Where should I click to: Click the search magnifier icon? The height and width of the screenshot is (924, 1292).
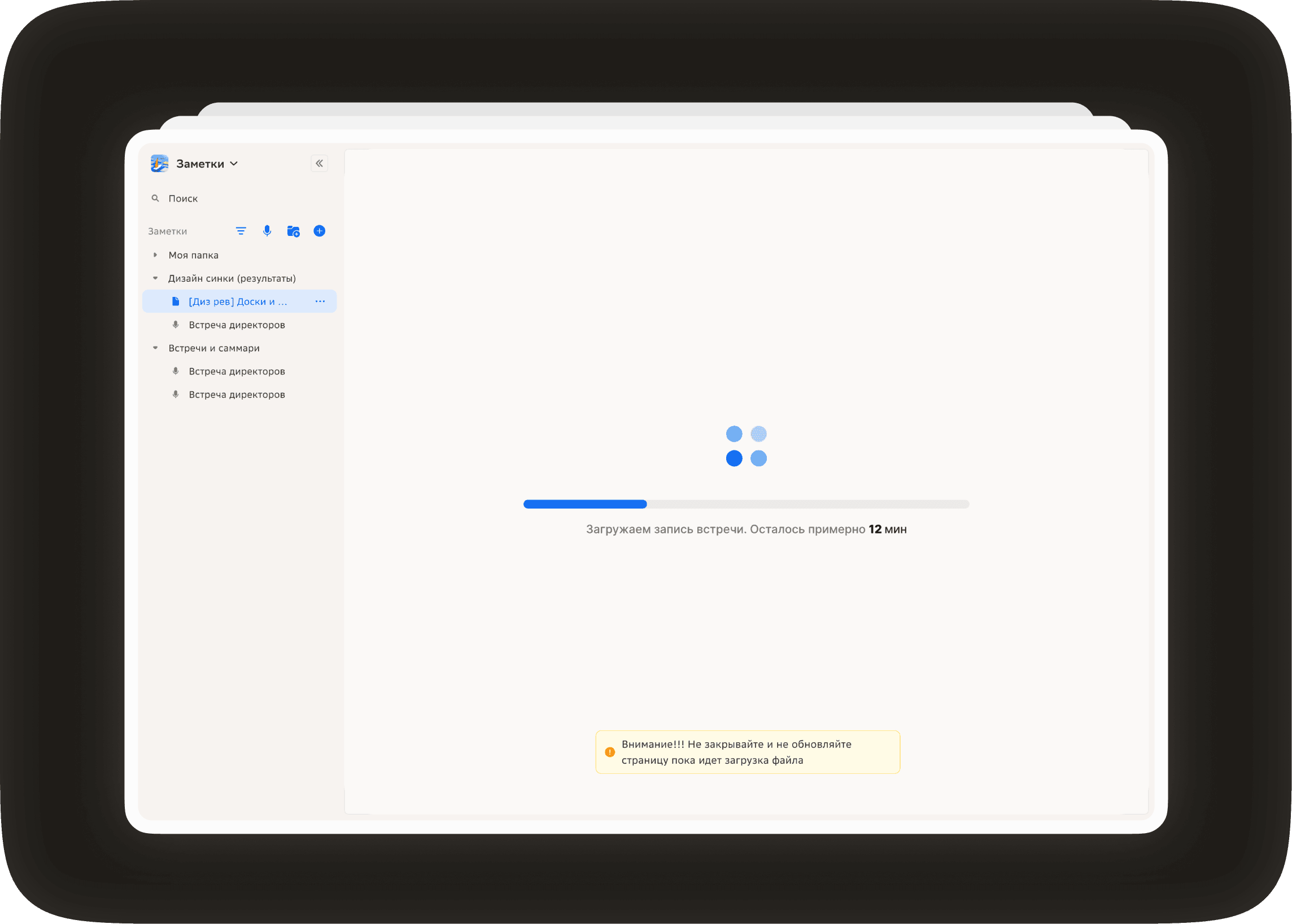[x=155, y=199]
